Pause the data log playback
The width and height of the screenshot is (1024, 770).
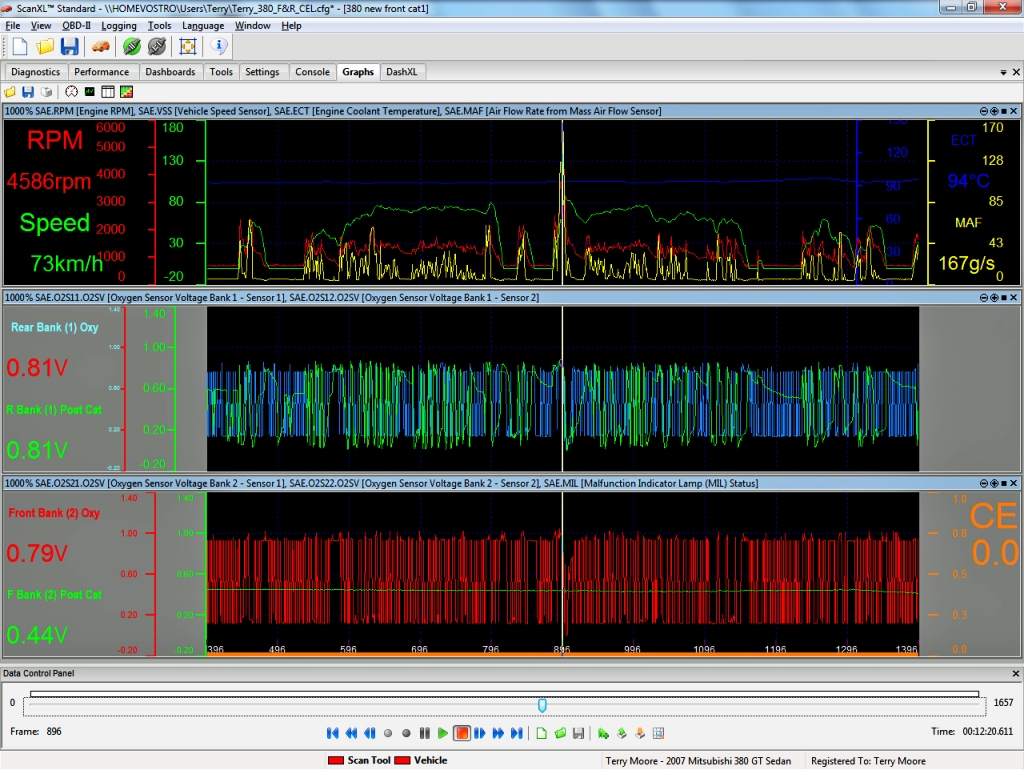(x=425, y=733)
